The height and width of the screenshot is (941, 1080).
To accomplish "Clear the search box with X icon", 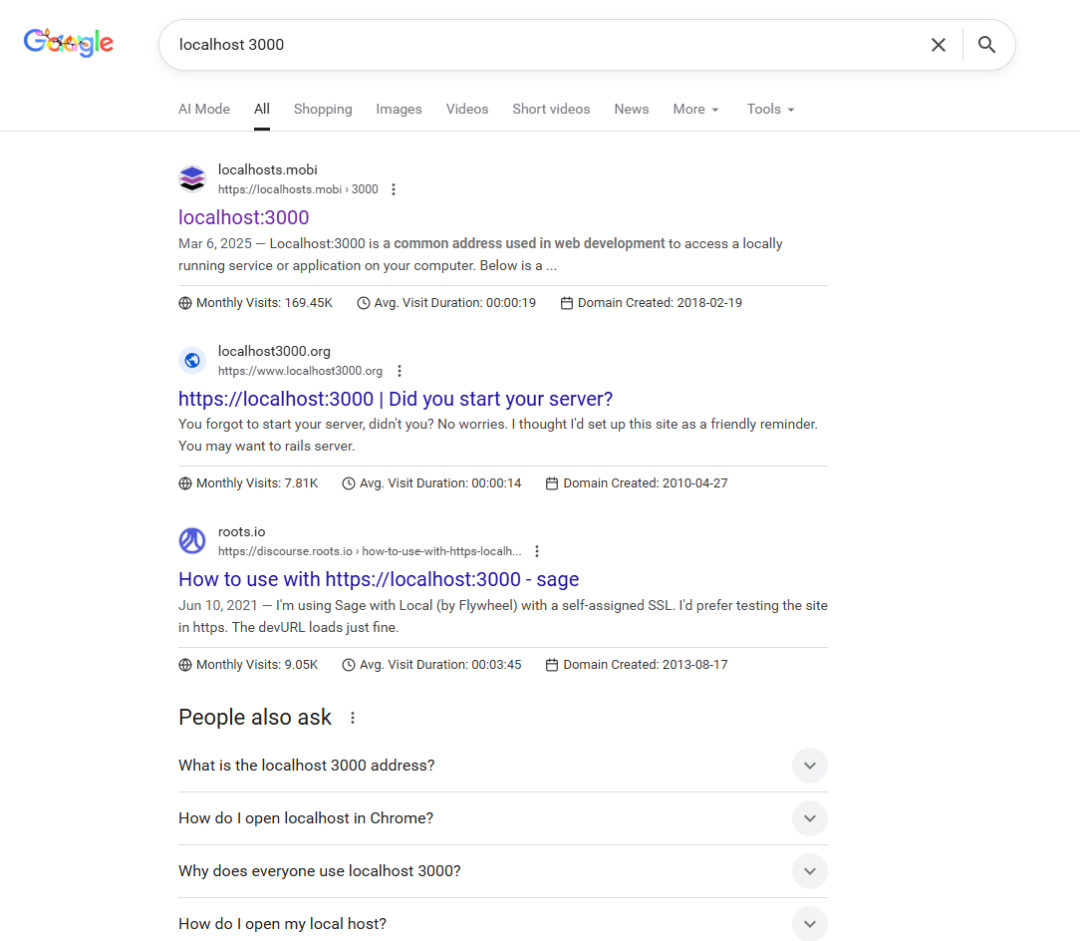I will tap(938, 45).
